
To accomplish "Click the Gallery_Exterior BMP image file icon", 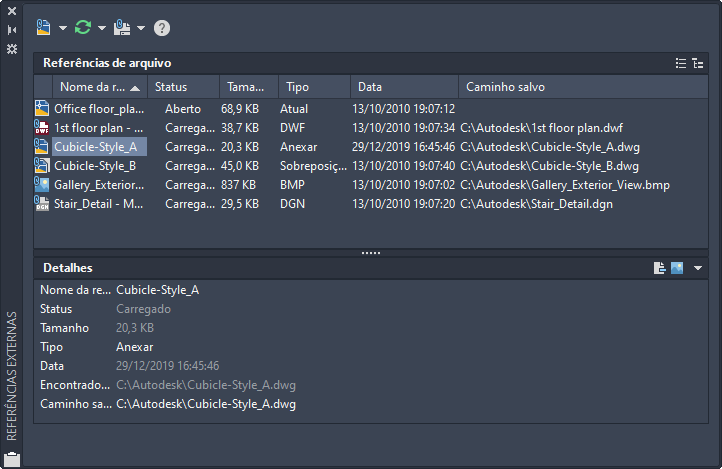I will point(42,185).
